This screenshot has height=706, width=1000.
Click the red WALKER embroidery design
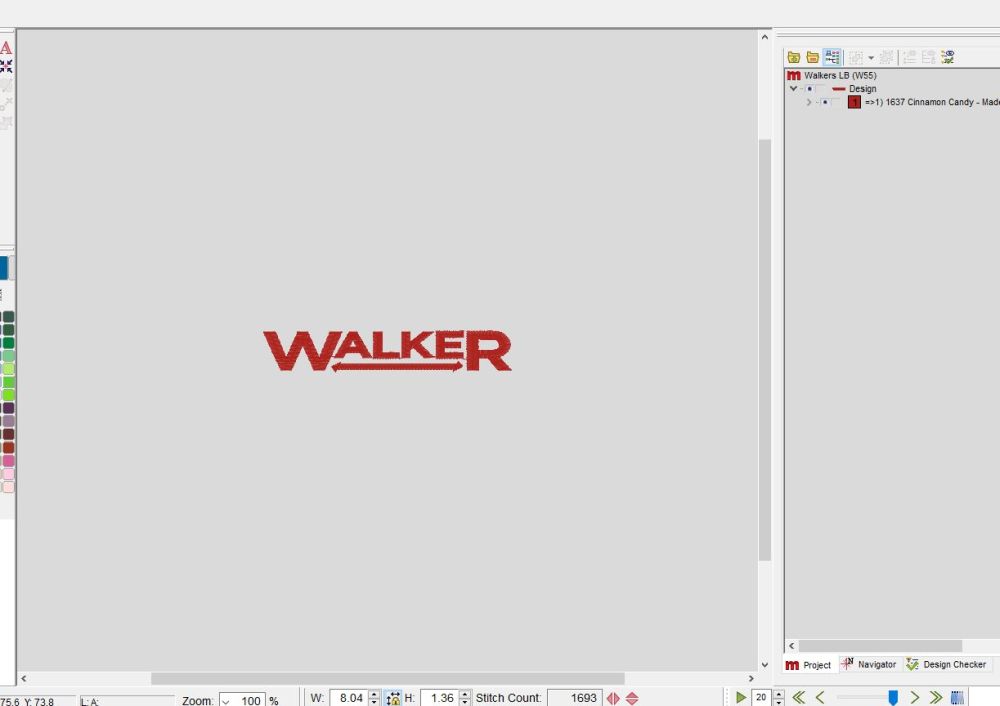(x=387, y=351)
